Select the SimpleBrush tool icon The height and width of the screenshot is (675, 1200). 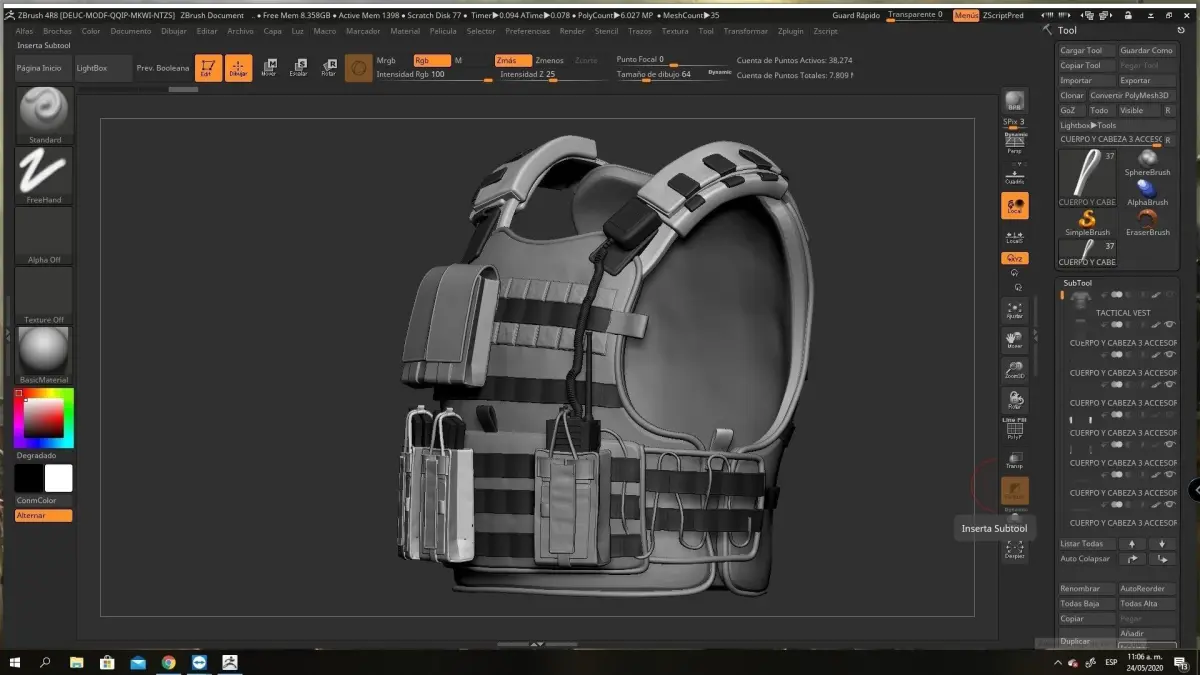[x=1087, y=221]
